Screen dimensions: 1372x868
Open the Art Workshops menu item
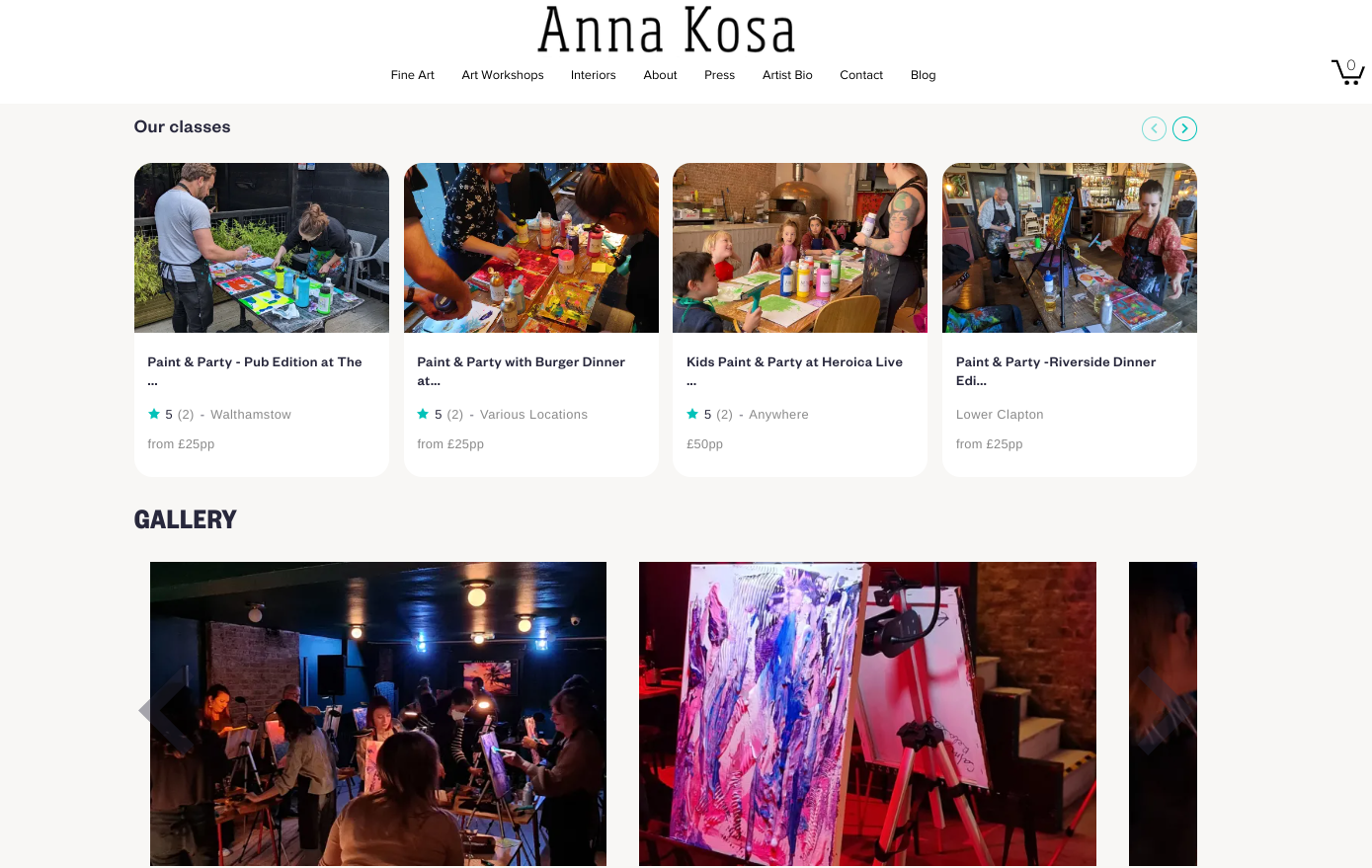pyautogui.click(x=503, y=75)
